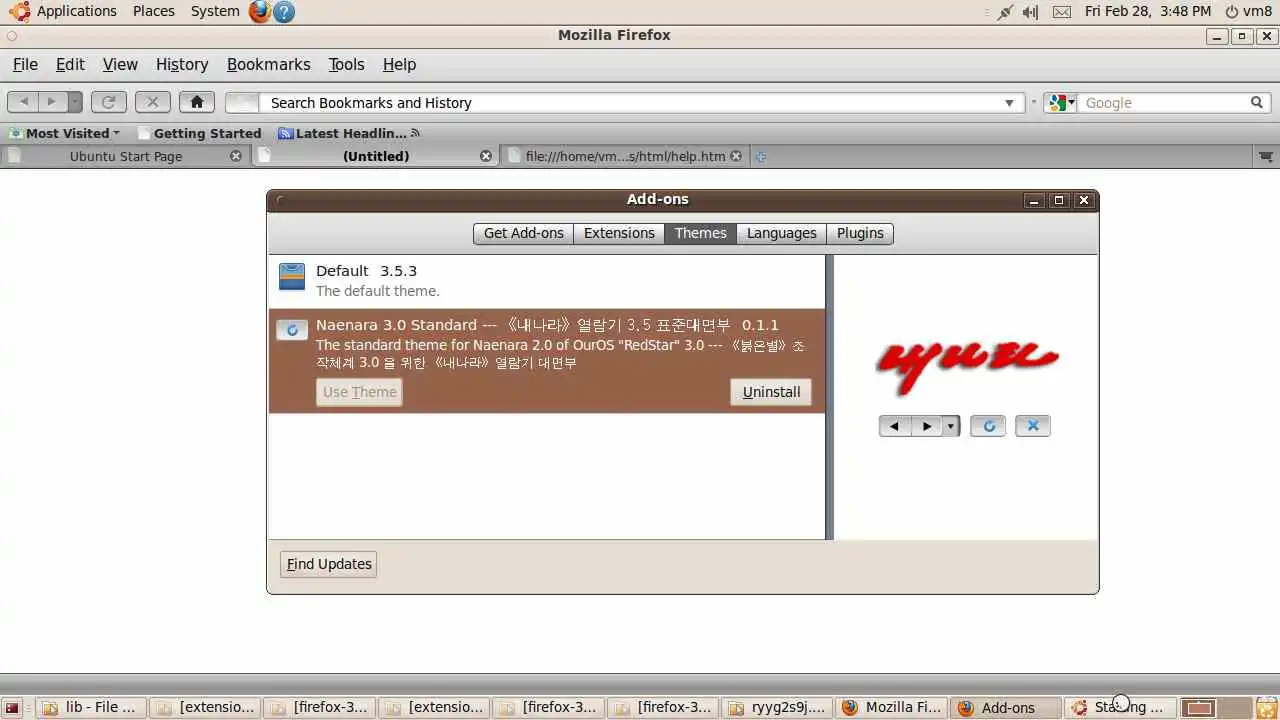Open the Getting Started bookmark
This screenshot has height=720, width=1280.
pyautogui.click(x=200, y=133)
